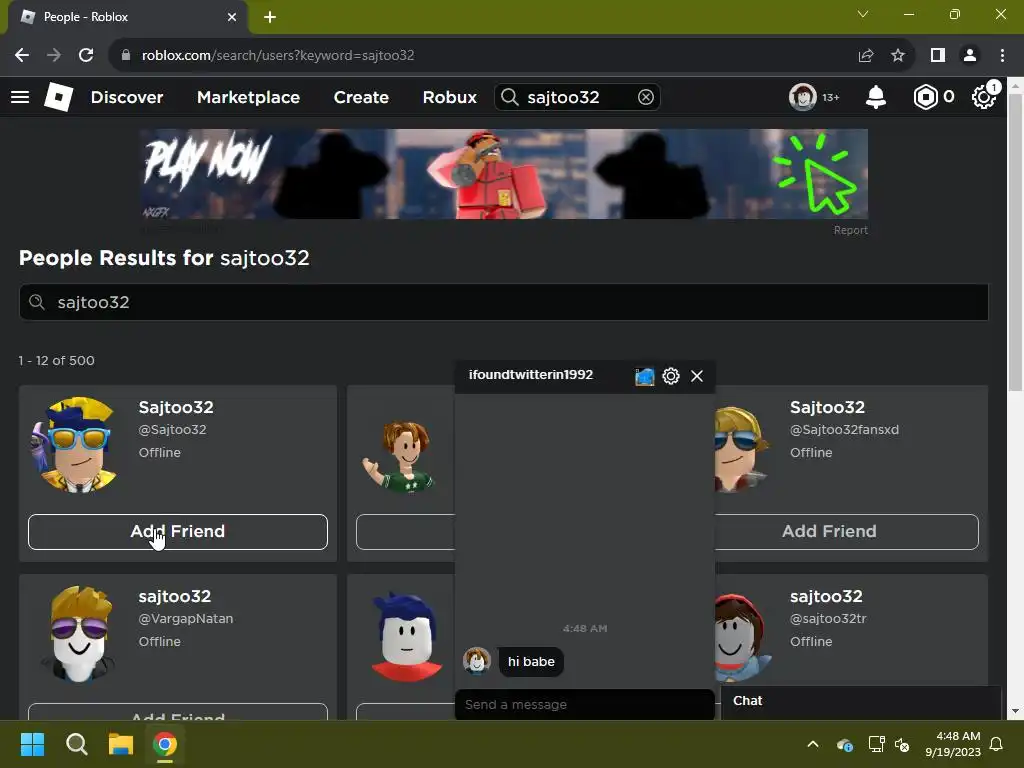Click the scrollbar down arrow
1024x768 pixels.
coord(1016,711)
